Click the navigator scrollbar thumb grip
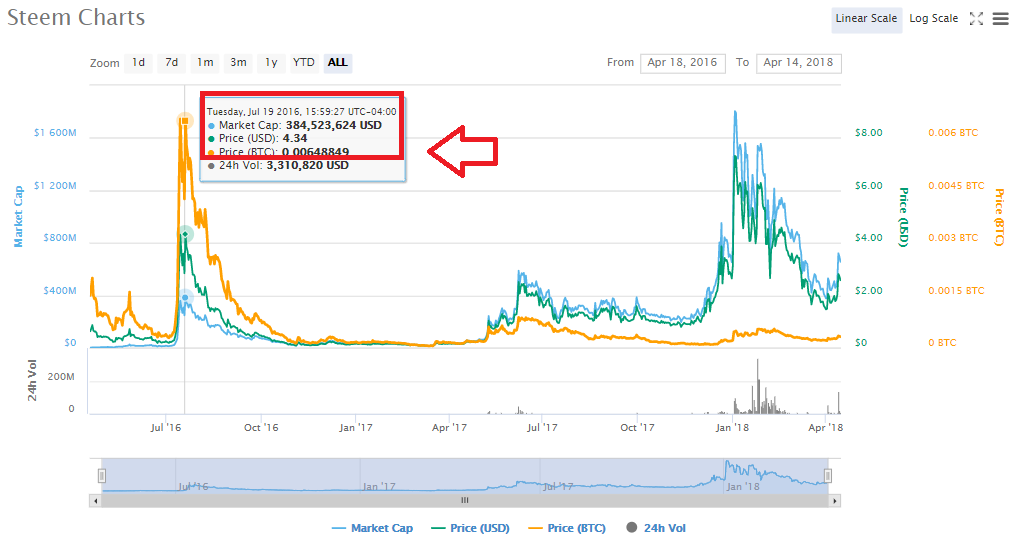Viewport: 1016px width, 542px height. (465, 501)
